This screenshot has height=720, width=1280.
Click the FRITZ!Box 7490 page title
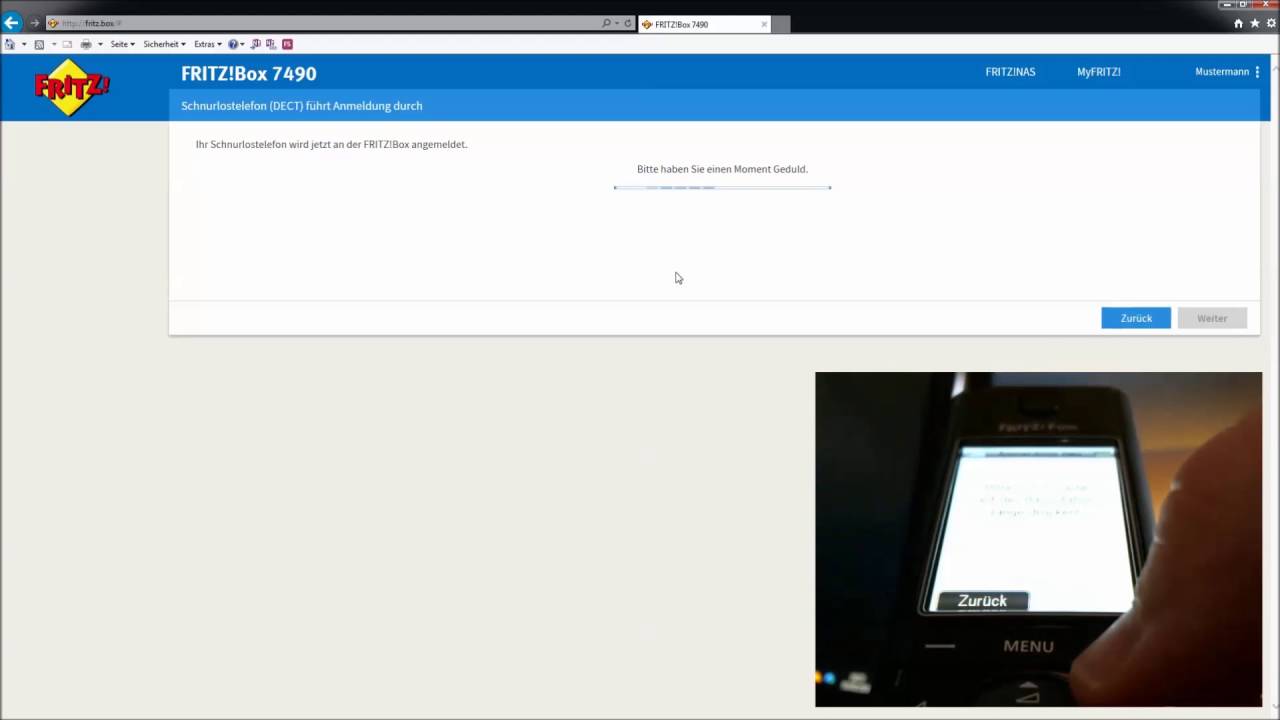249,74
